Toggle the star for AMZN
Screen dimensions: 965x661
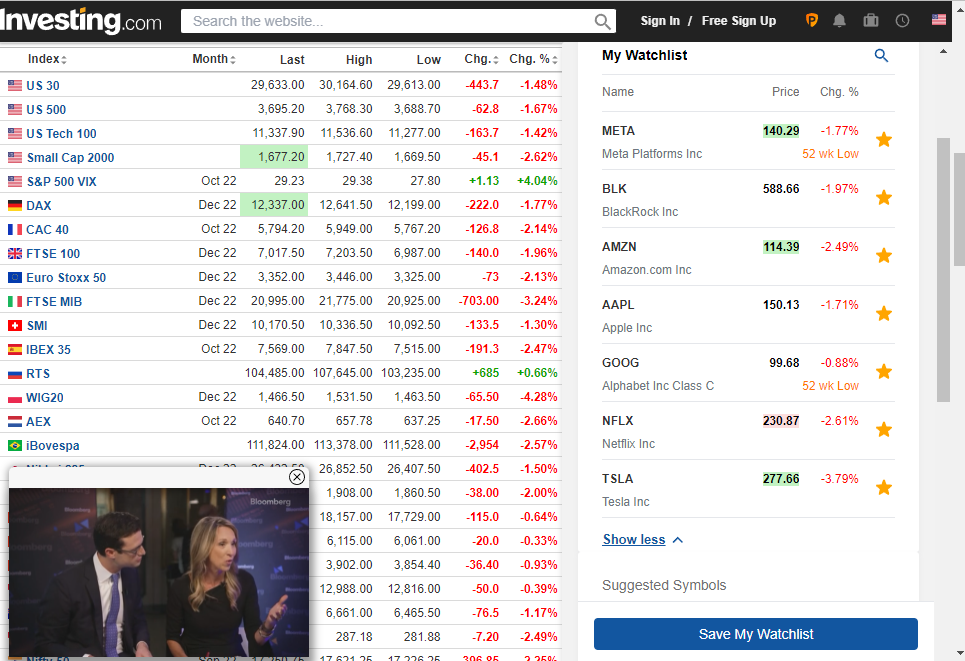pyautogui.click(x=884, y=255)
